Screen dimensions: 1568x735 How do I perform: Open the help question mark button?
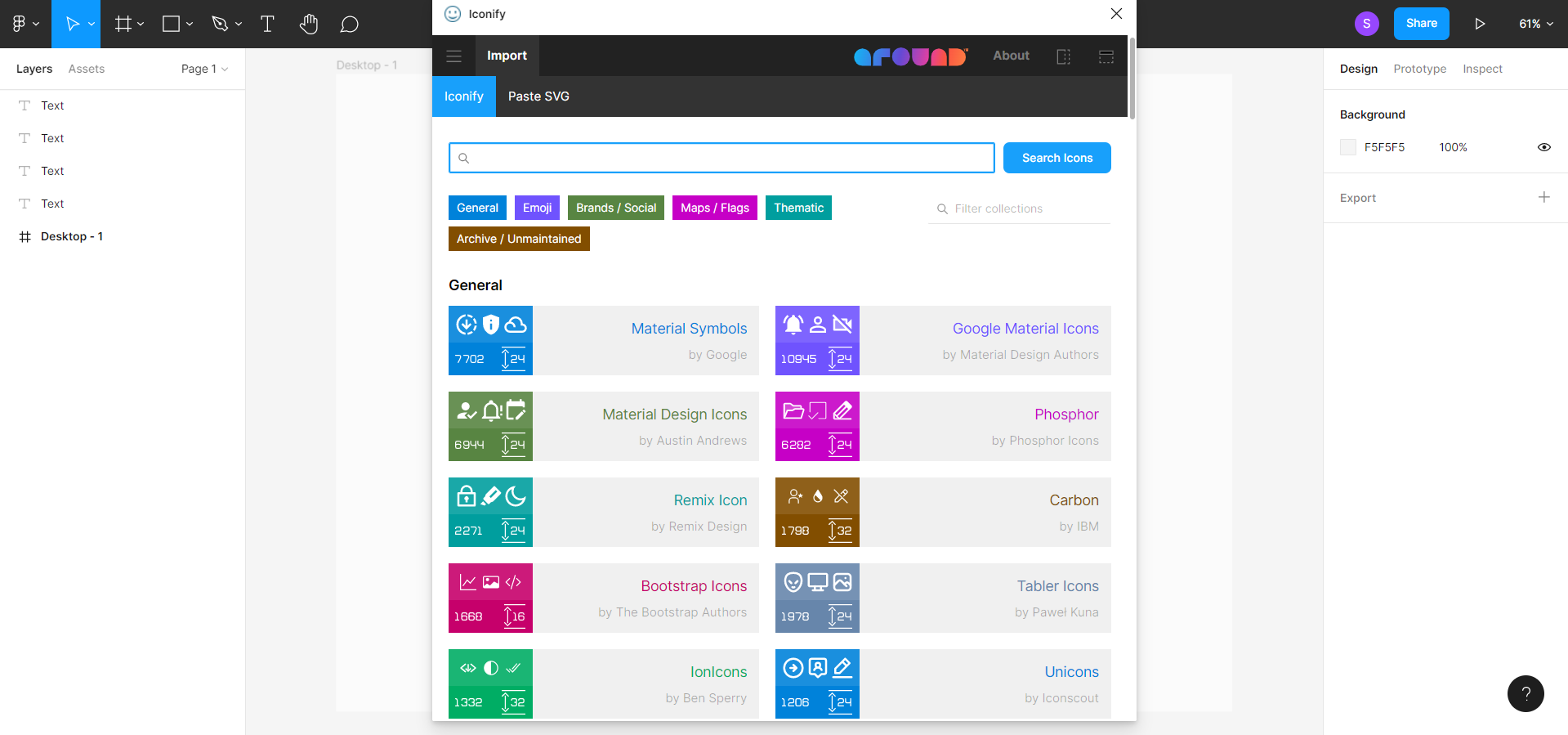coord(1526,693)
